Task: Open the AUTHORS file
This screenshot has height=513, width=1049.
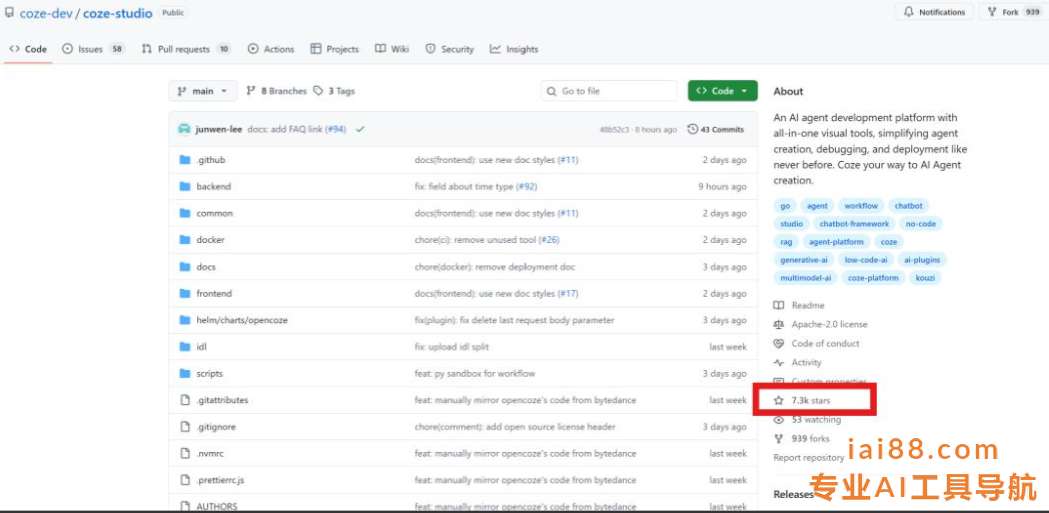Action: (217, 506)
